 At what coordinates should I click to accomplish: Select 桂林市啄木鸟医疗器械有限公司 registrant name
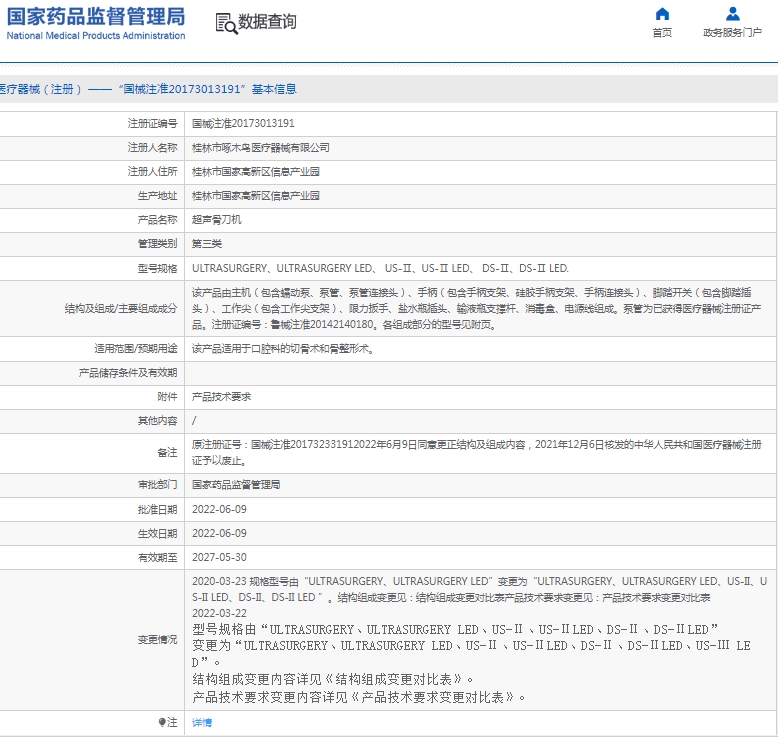point(260,148)
